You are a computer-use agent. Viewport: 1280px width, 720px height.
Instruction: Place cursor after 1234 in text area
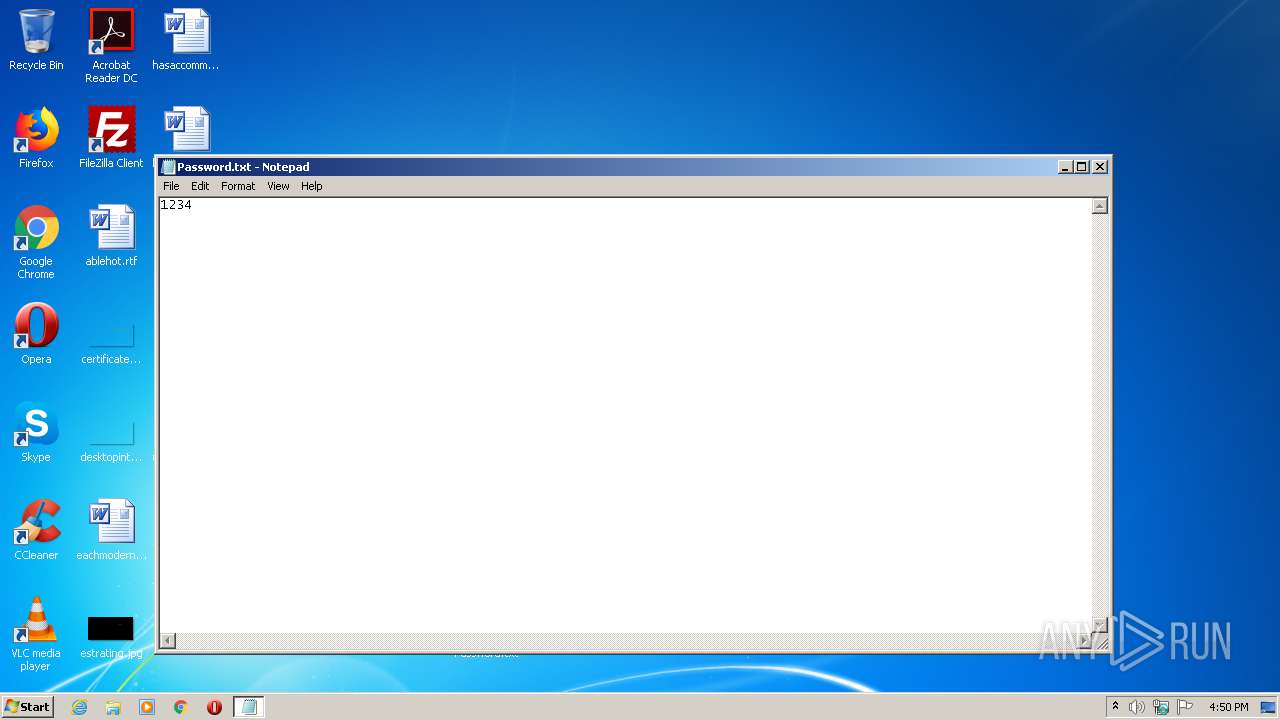pyautogui.click(x=193, y=205)
